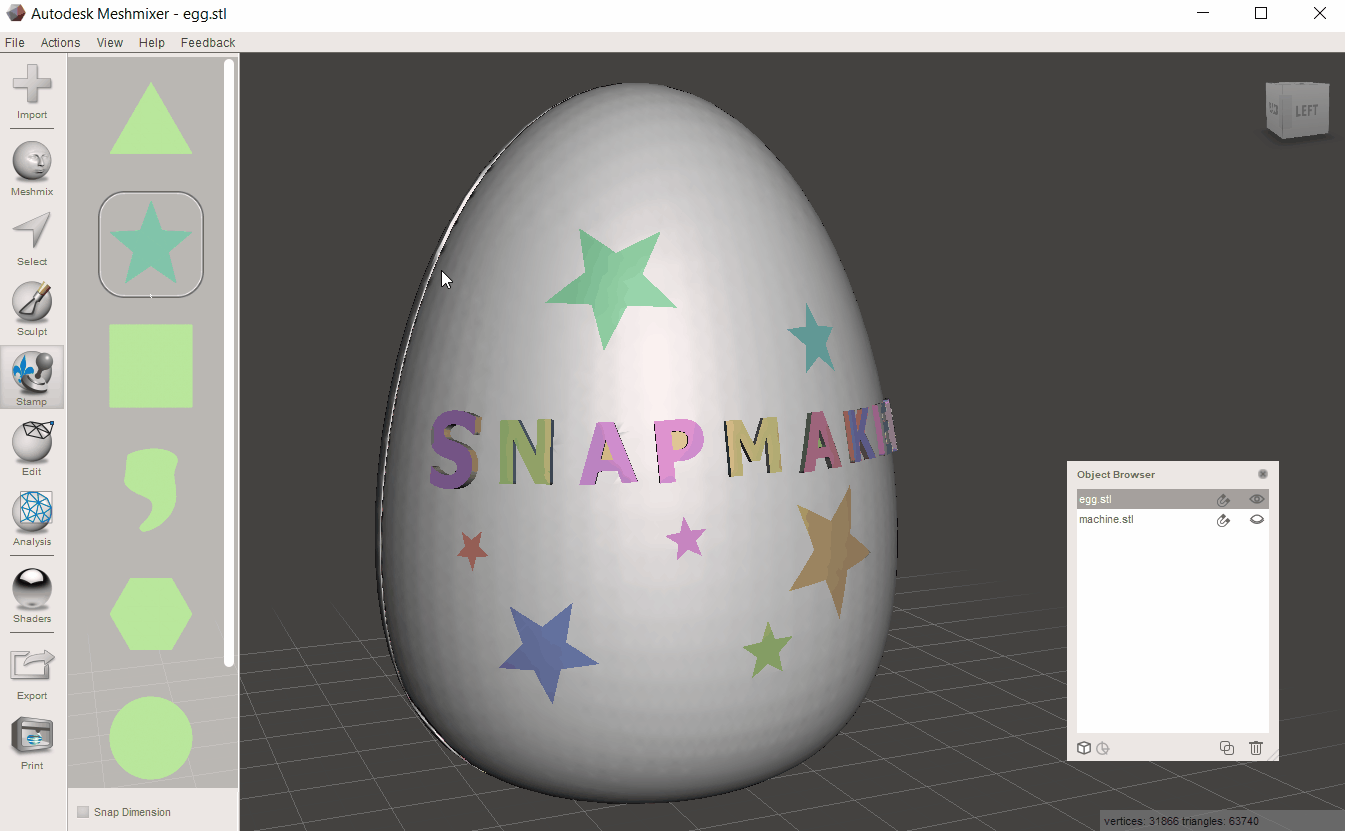1345x831 pixels.
Task: Open the File menu
Action: (15, 43)
